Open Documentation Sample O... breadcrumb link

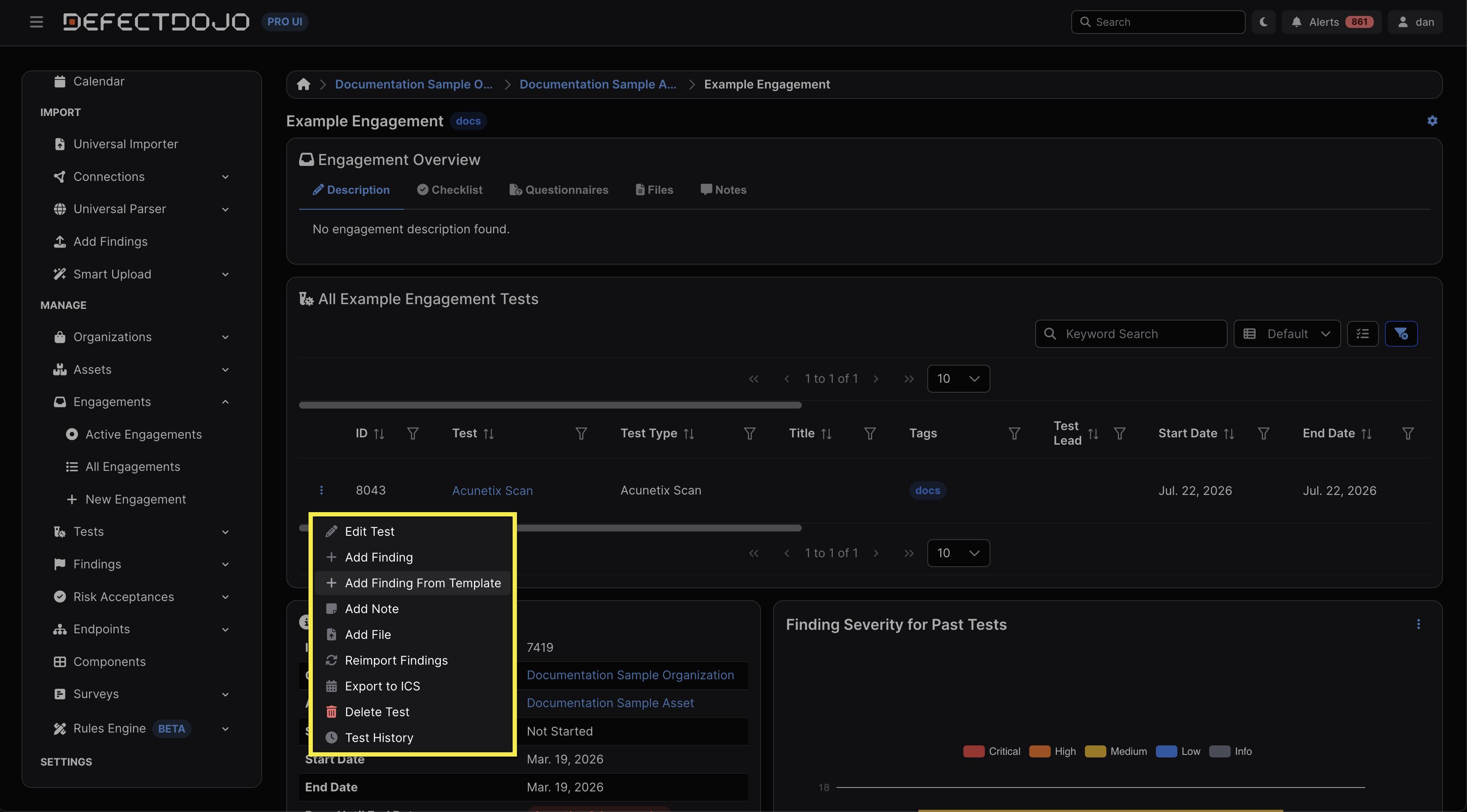pyautogui.click(x=413, y=84)
